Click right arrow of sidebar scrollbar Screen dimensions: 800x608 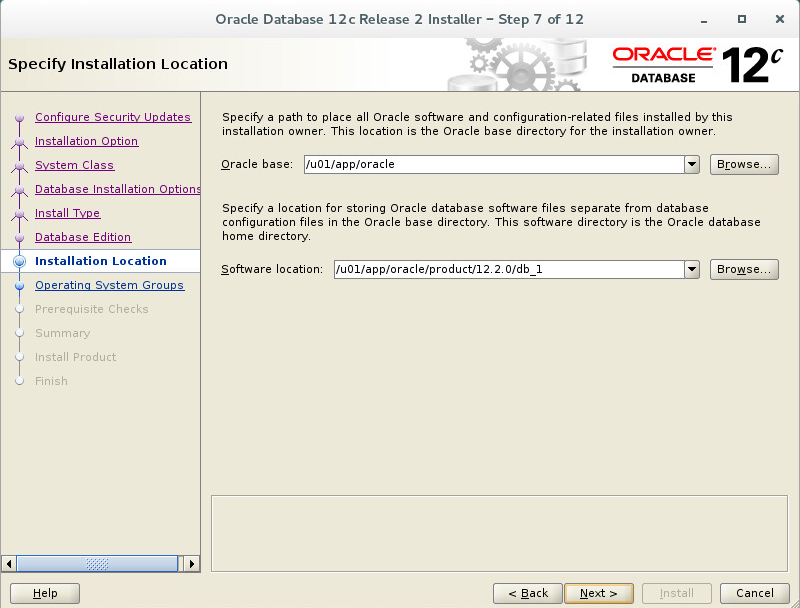[x=192, y=564]
